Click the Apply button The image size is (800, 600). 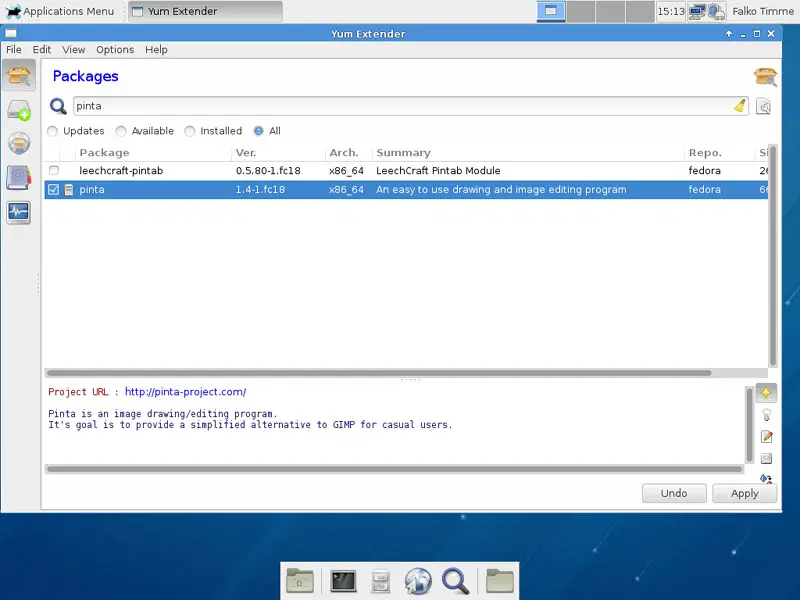click(744, 493)
